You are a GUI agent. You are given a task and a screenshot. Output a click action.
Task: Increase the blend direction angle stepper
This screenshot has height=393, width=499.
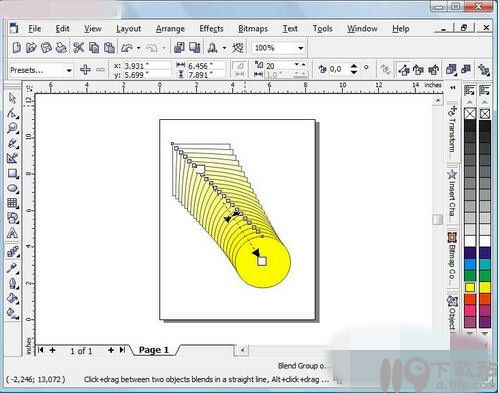354,66
